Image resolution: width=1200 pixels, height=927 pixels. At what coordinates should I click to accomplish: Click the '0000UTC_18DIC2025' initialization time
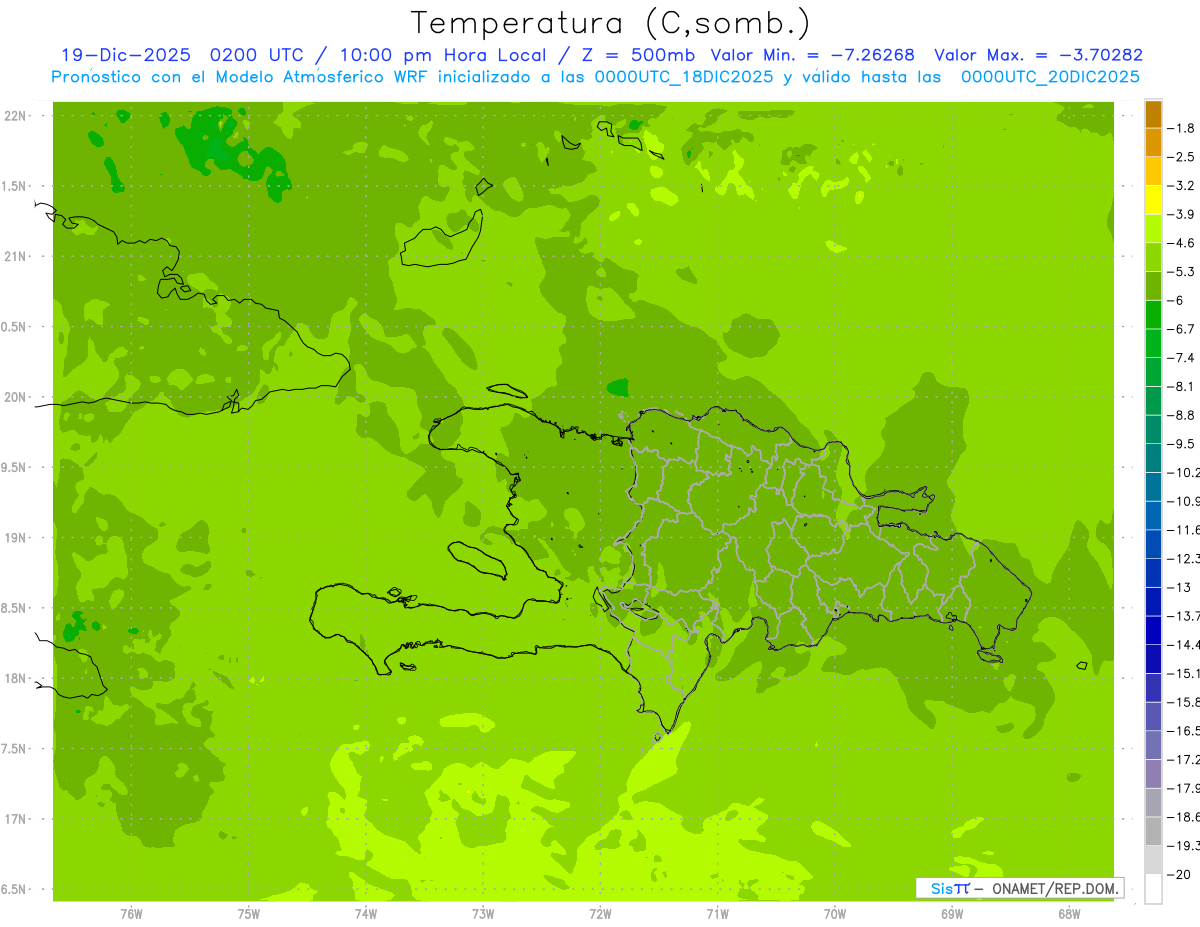(683, 77)
